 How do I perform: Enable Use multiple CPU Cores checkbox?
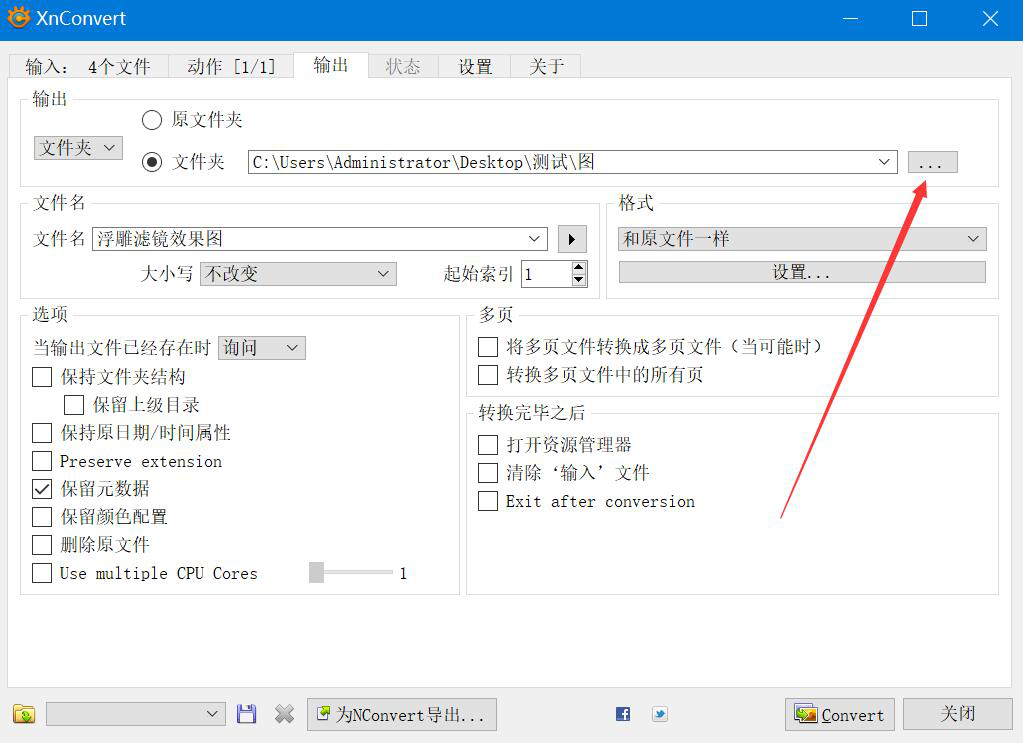(42, 573)
